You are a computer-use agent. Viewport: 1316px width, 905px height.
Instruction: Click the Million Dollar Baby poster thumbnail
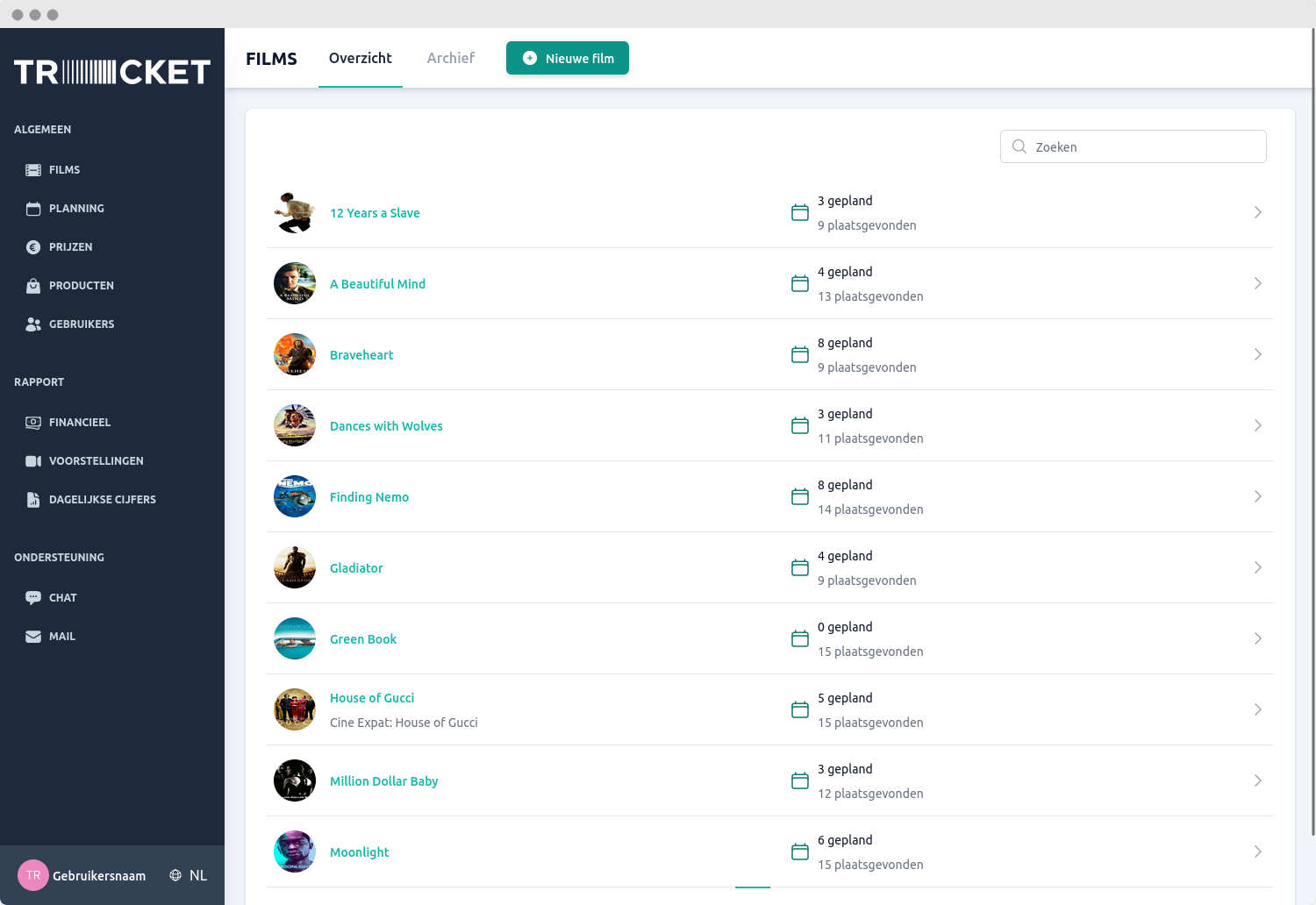[295, 780]
